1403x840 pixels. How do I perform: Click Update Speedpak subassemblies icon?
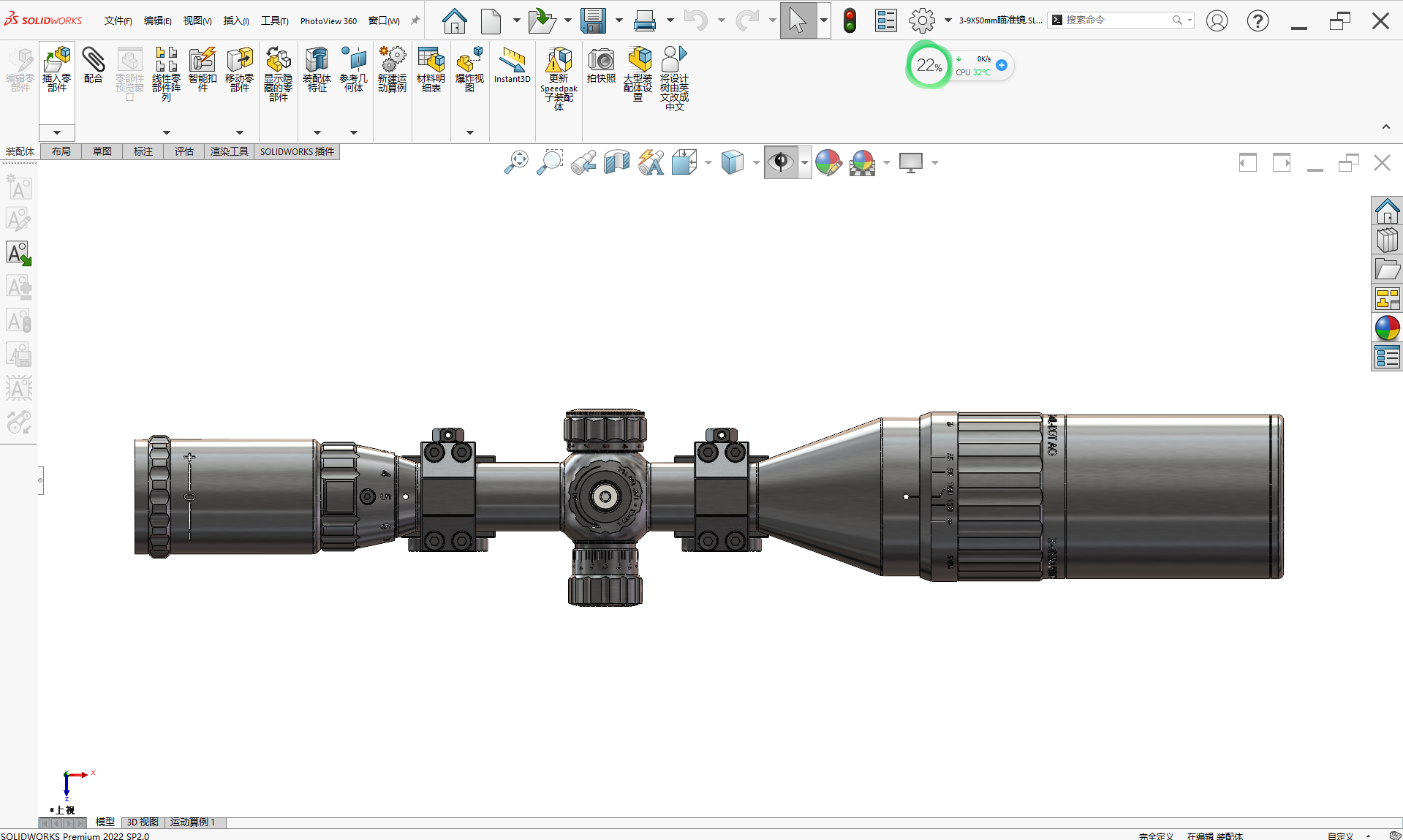[x=559, y=78]
